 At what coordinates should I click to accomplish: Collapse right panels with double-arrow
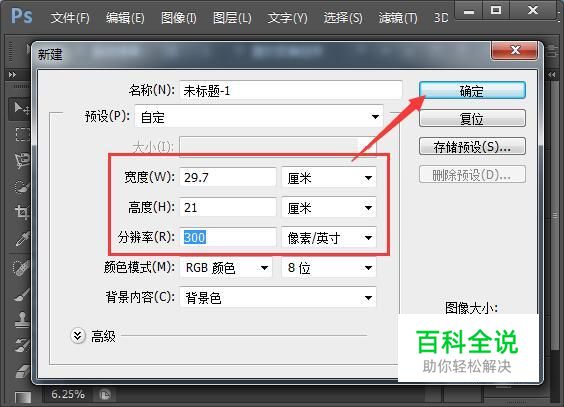(x=551, y=75)
